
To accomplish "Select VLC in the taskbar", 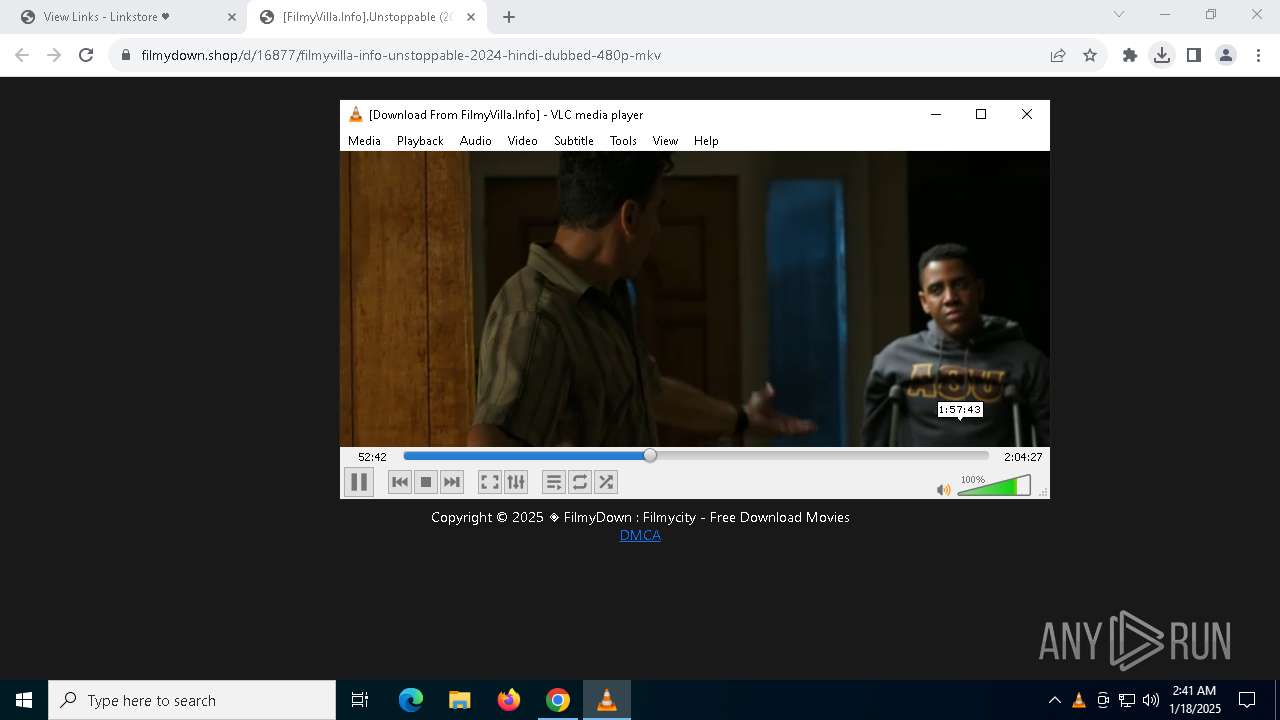I will coord(607,700).
